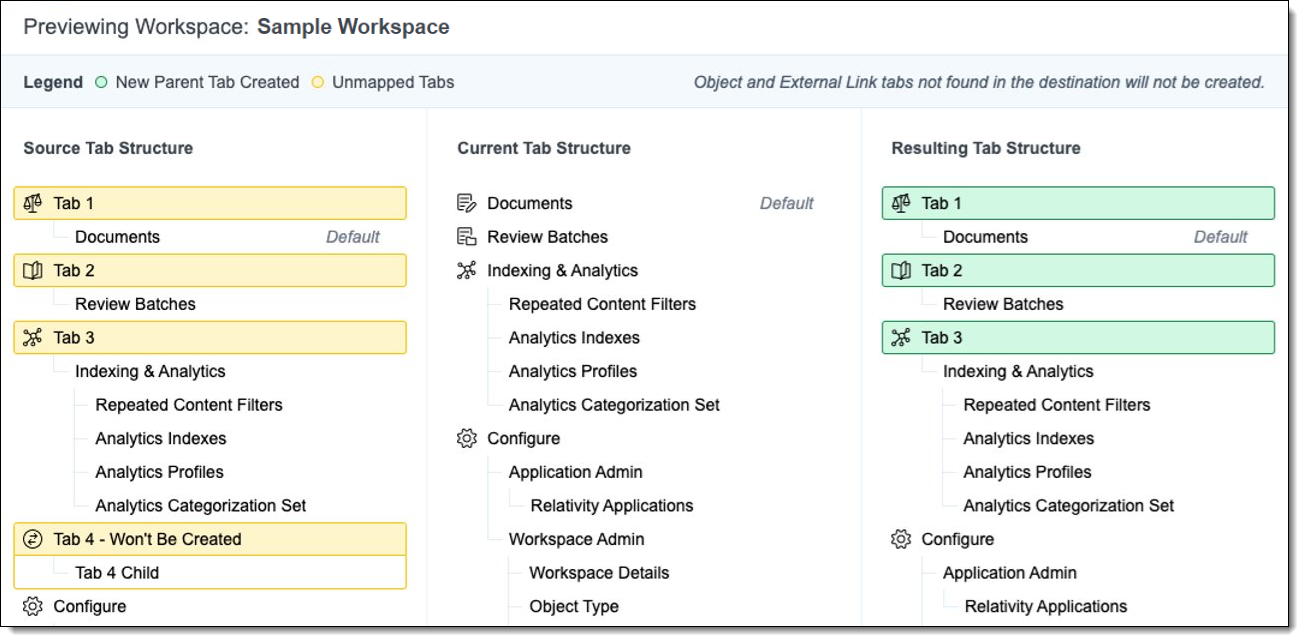
Task: Click Analytics Categorization Set in source structure
Action: coord(200,506)
